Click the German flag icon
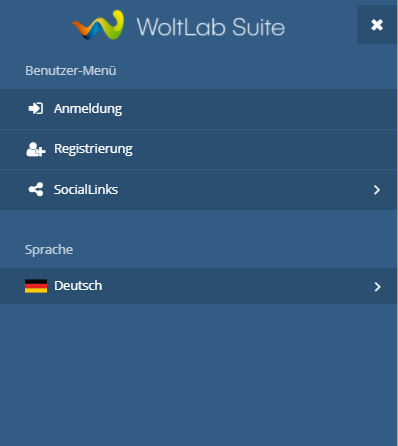The height and width of the screenshot is (446, 398). tap(36, 286)
